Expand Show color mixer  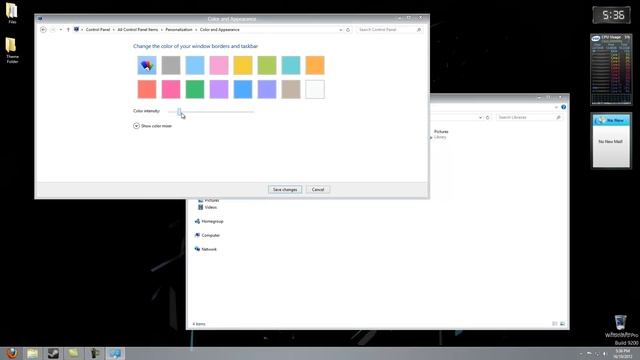click(153, 126)
